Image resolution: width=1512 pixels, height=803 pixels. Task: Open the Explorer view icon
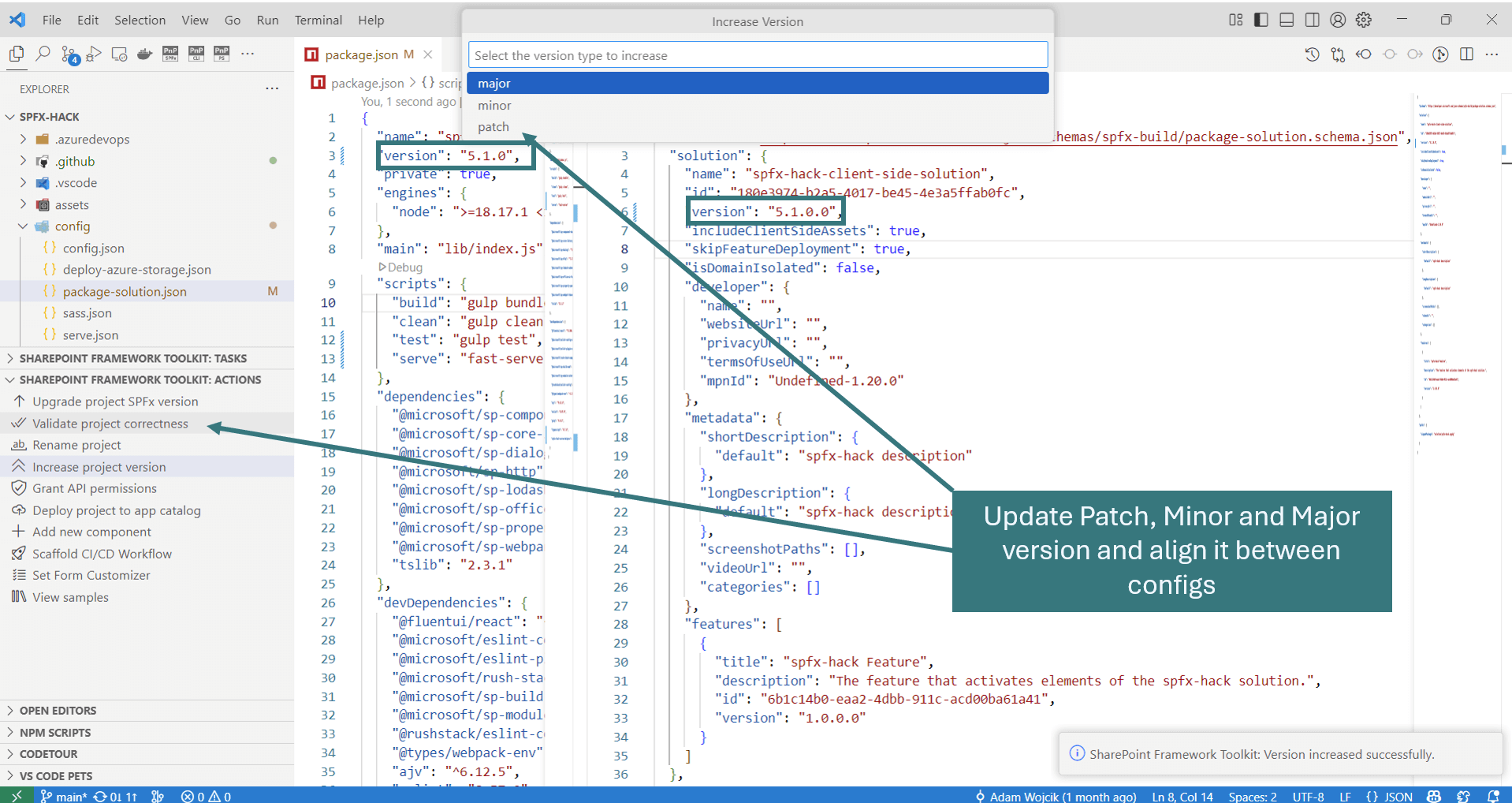tap(16, 54)
